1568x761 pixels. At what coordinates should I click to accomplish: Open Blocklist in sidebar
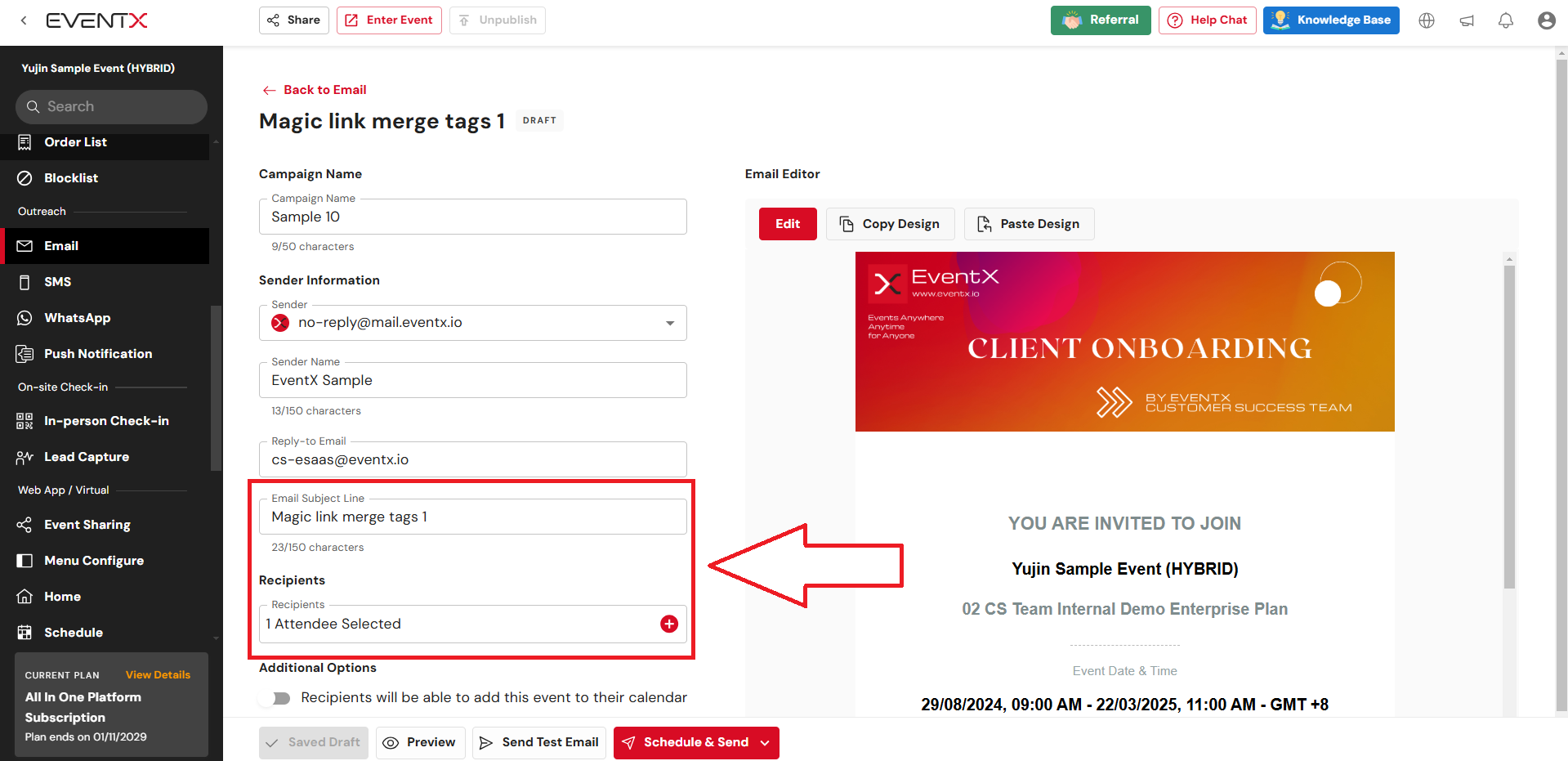pyautogui.click(x=106, y=178)
